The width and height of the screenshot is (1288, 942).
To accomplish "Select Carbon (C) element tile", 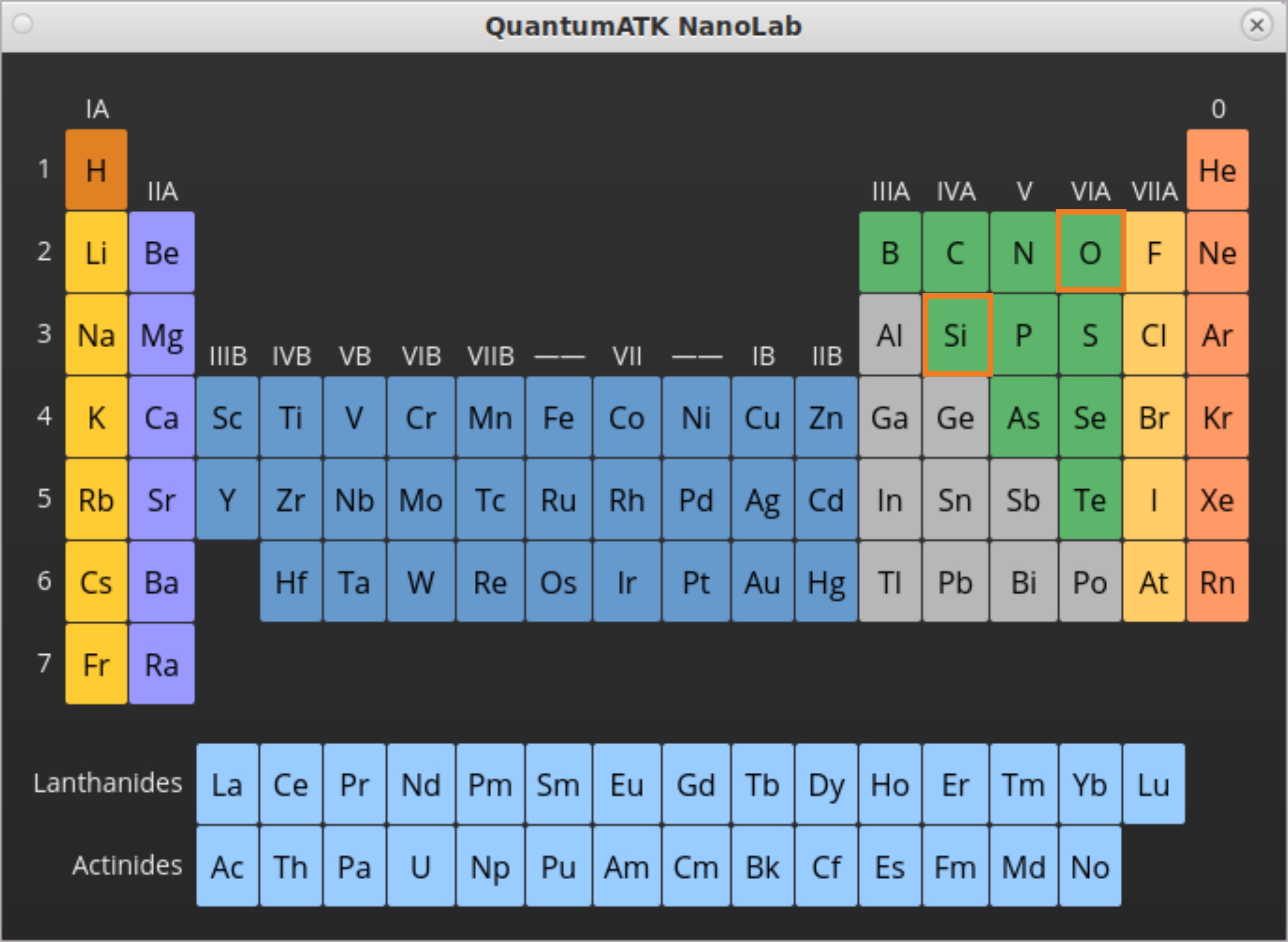I will click(x=956, y=252).
